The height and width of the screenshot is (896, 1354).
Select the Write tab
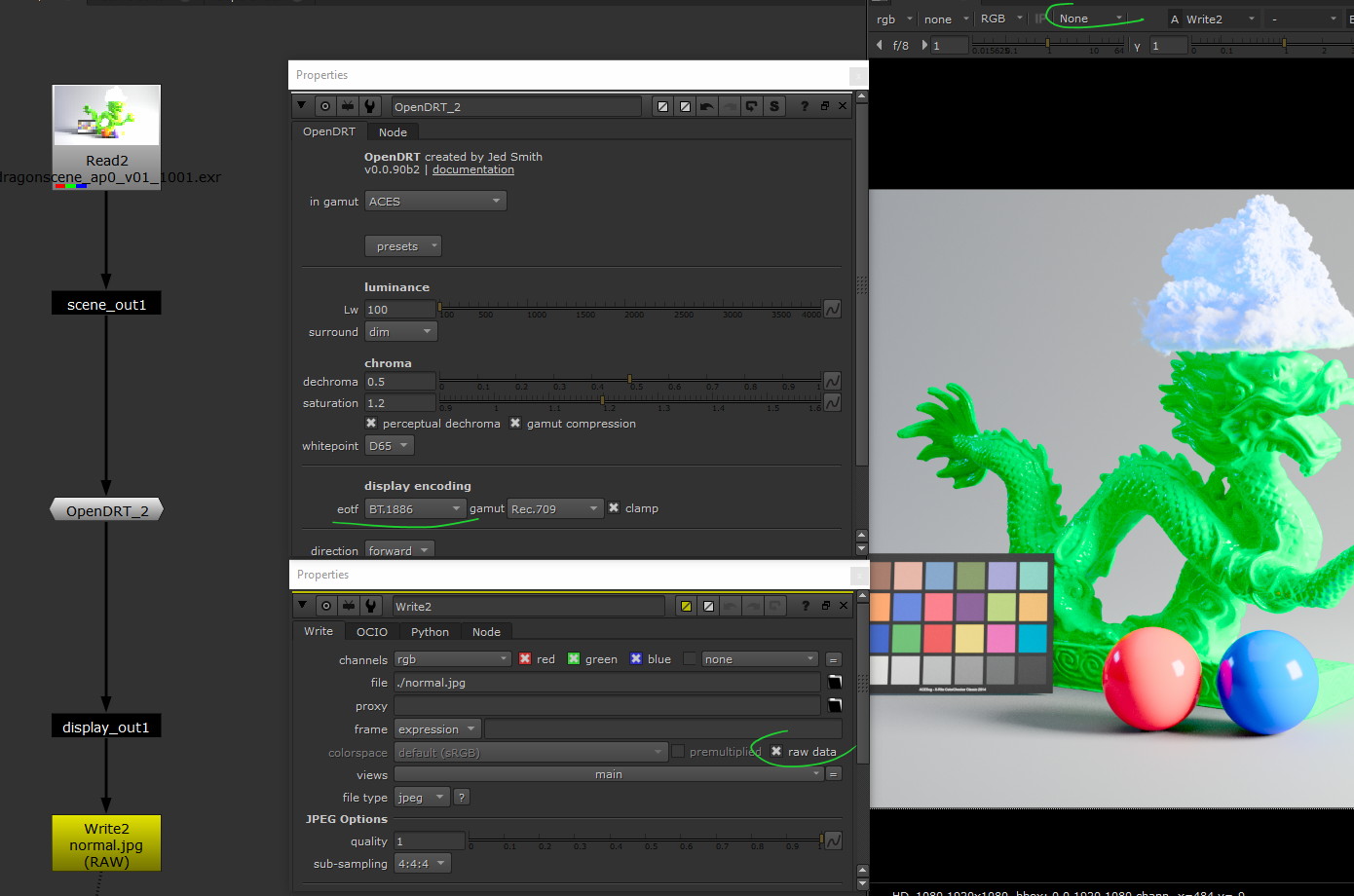(x=319, y=631)
